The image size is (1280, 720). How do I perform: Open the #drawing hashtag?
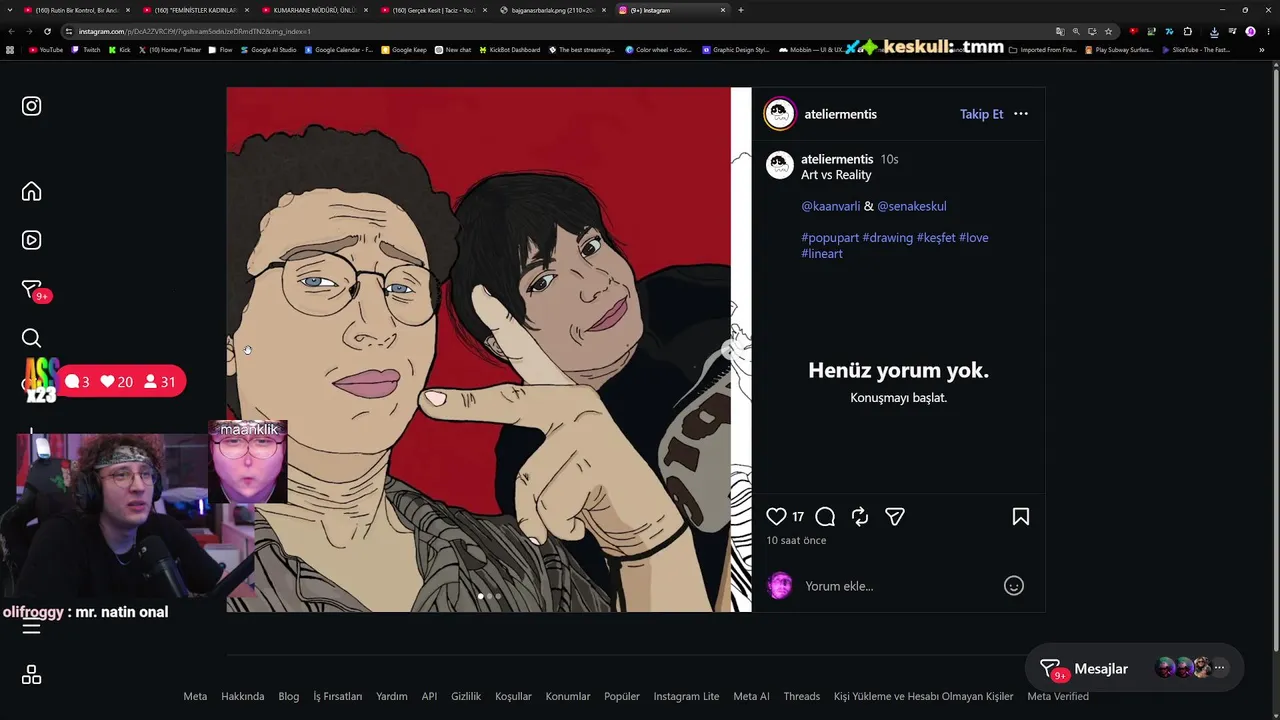(888, 238)
